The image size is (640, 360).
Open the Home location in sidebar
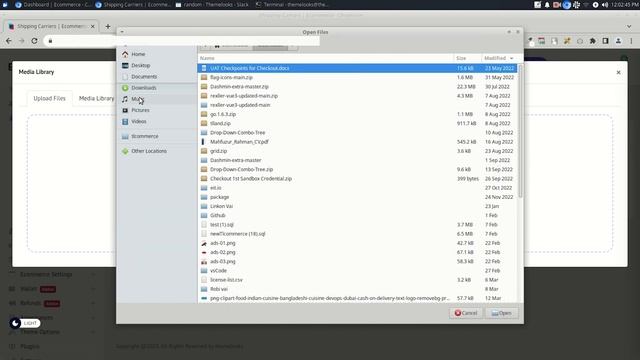[138, 54]
